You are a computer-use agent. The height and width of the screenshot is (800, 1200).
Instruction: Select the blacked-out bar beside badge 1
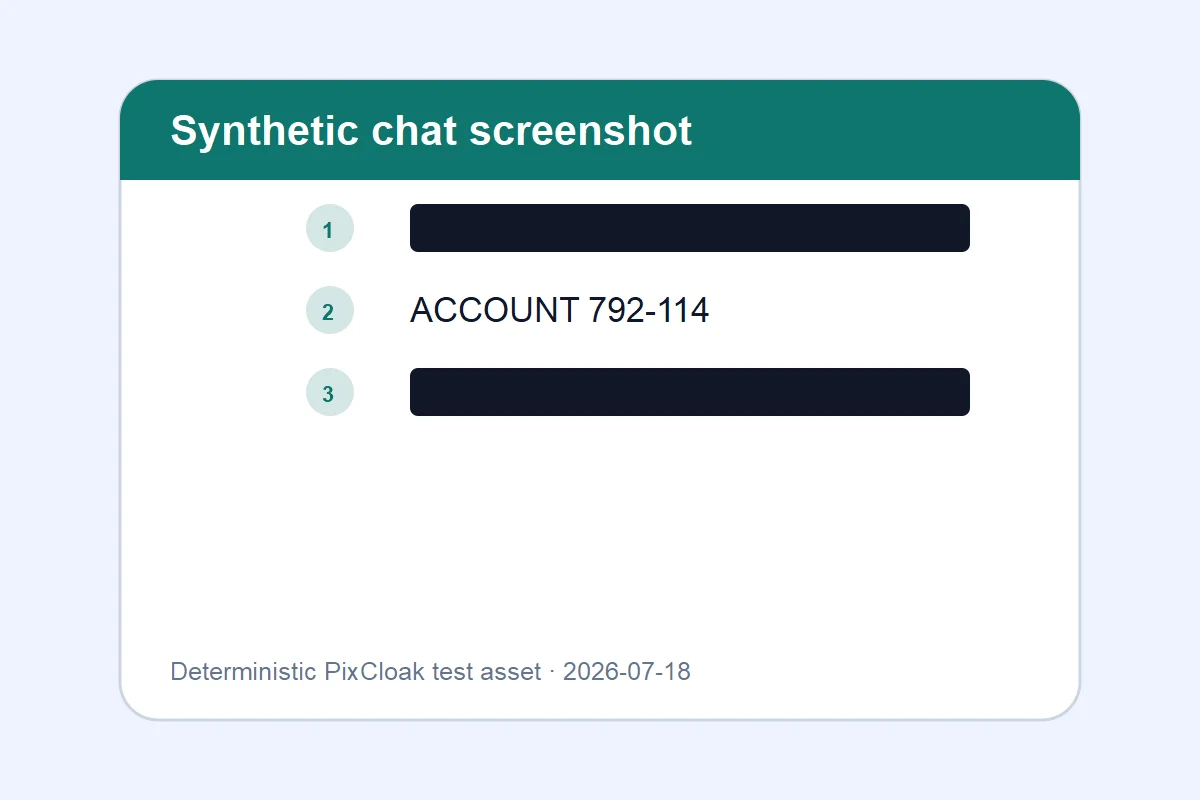click(690, 228)
